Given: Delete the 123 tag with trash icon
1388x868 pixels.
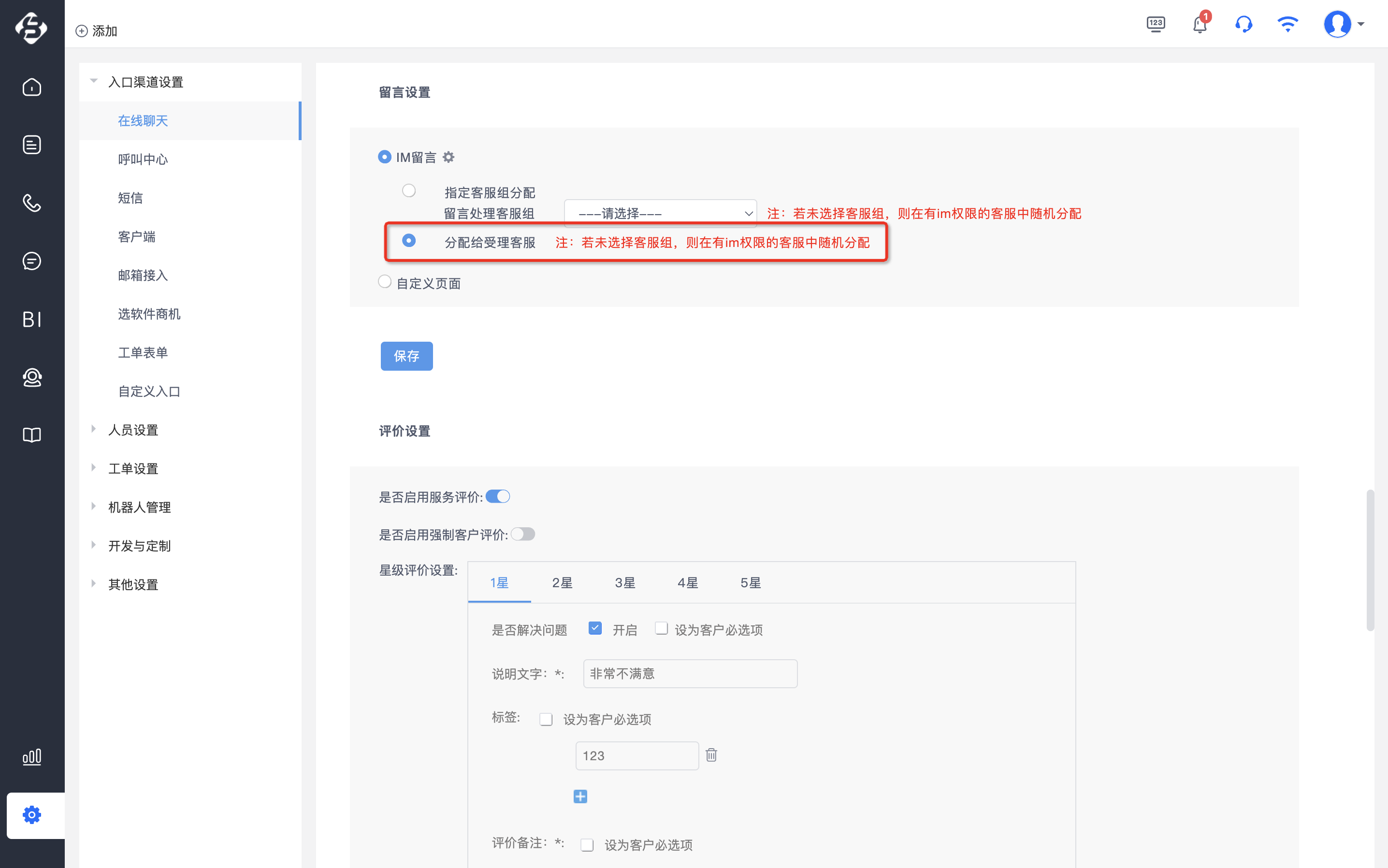Looking at the screenshot, I should coord(711,755).
